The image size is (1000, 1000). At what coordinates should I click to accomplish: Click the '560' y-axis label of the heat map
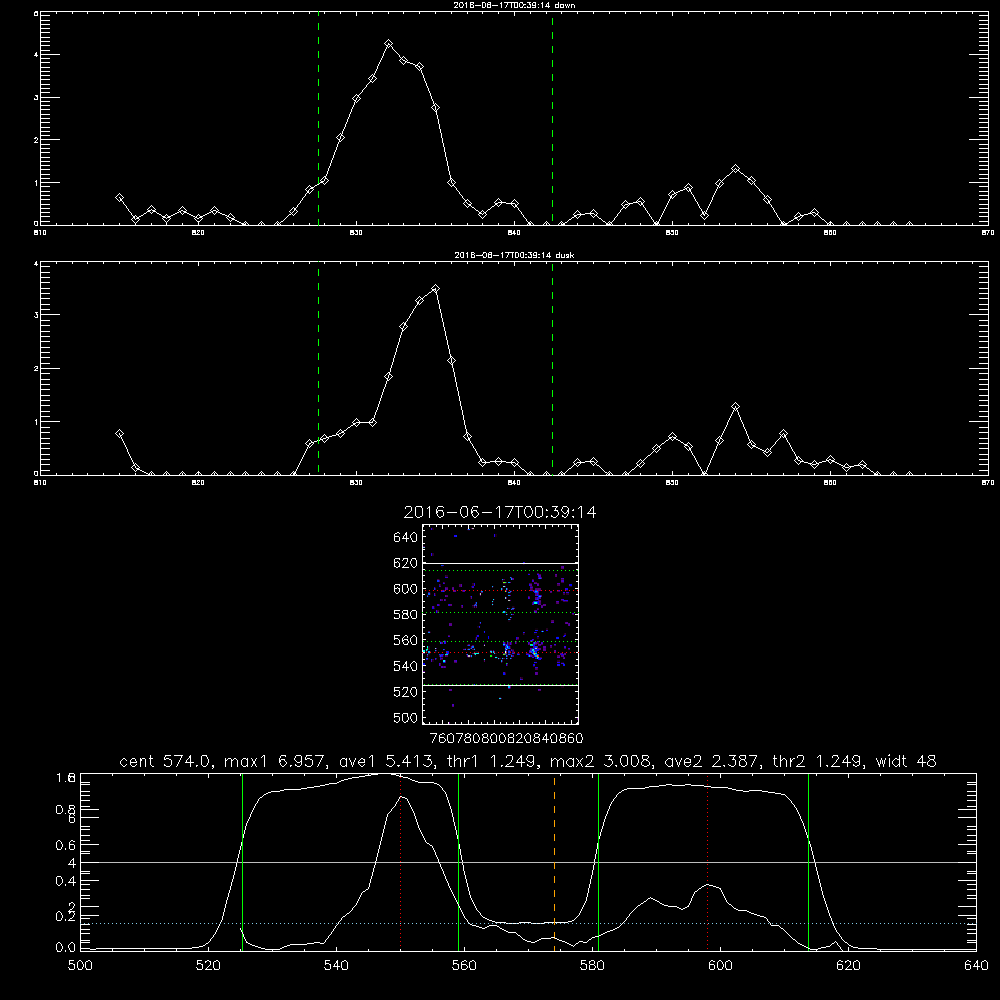[x=406, y=640]
